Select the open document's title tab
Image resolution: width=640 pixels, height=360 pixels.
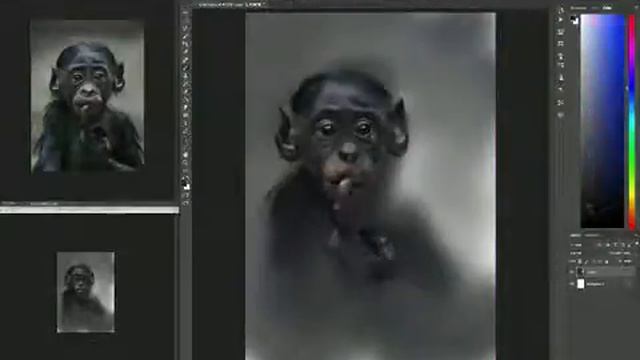click(x=231, y=4)
